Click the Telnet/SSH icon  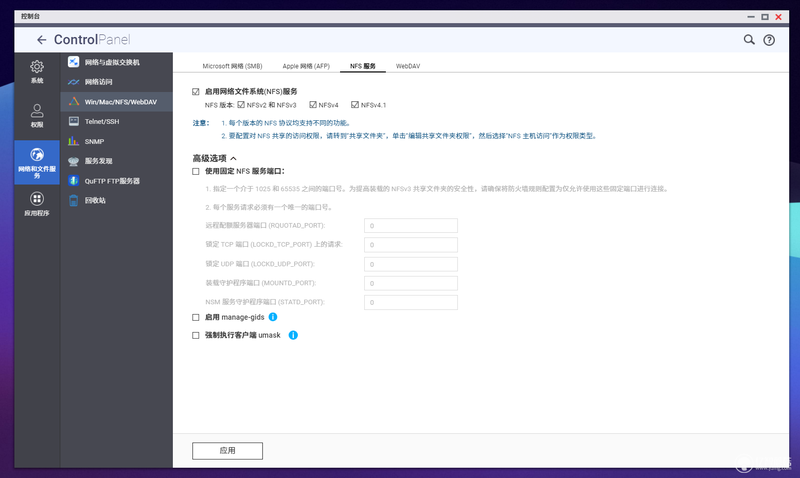[73, 121]
